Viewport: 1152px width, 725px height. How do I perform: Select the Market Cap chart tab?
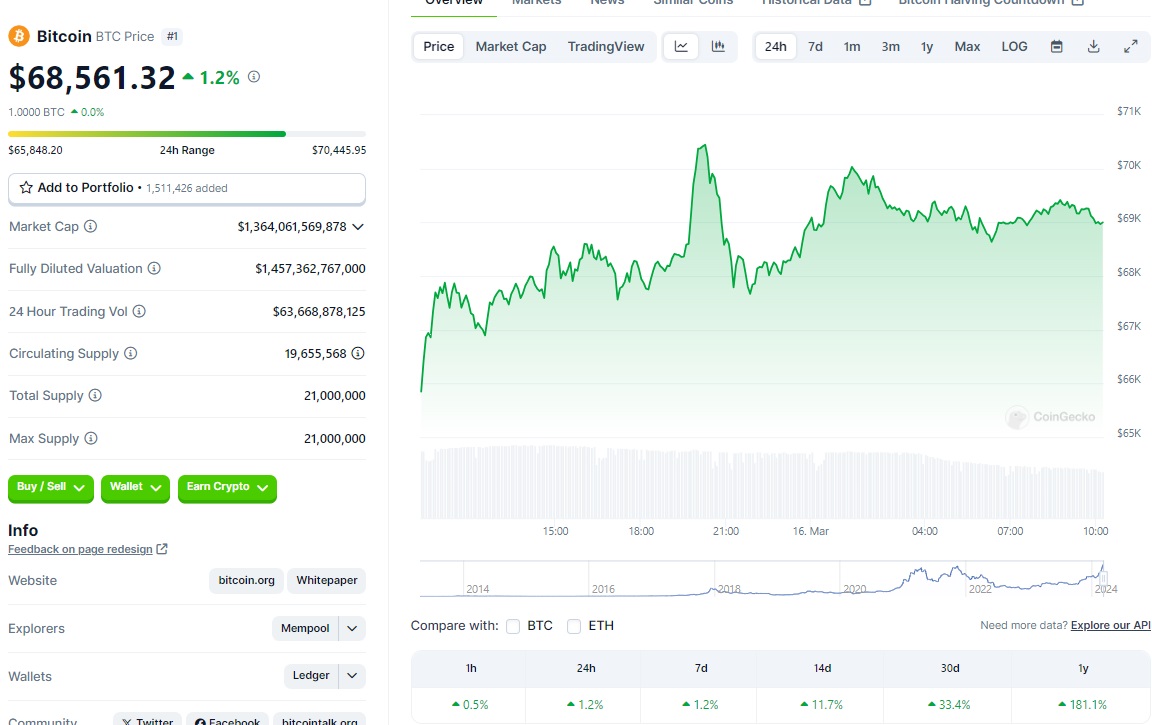click(511, 46)
